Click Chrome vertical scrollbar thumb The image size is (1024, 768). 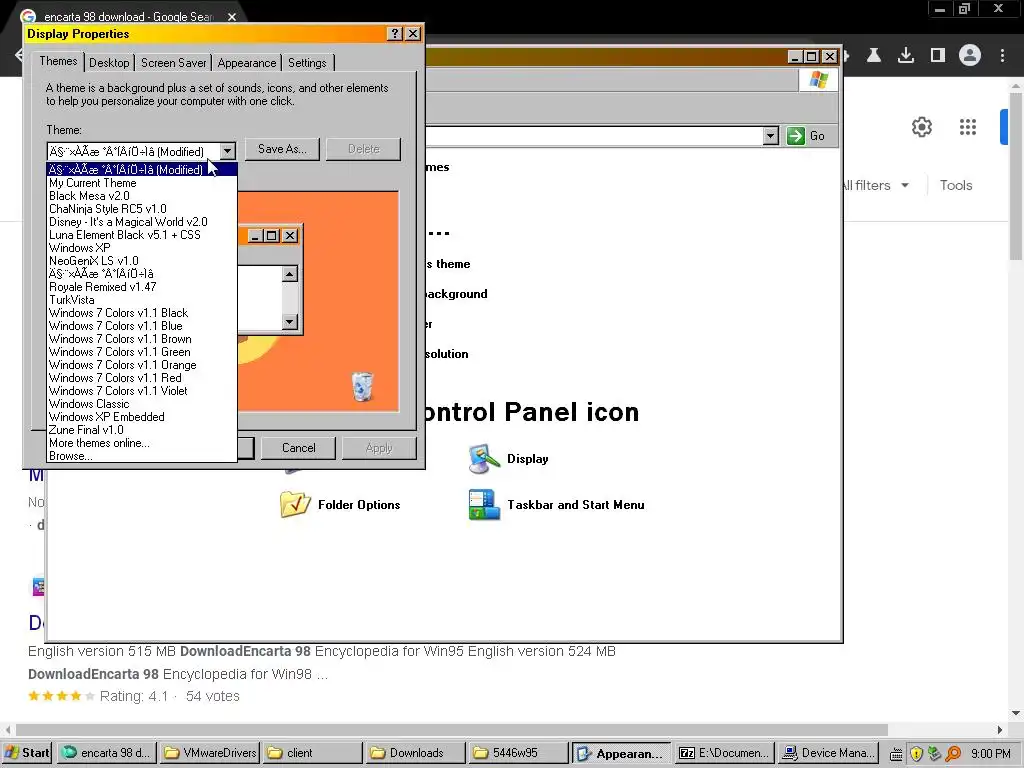tap(1016, 176)
